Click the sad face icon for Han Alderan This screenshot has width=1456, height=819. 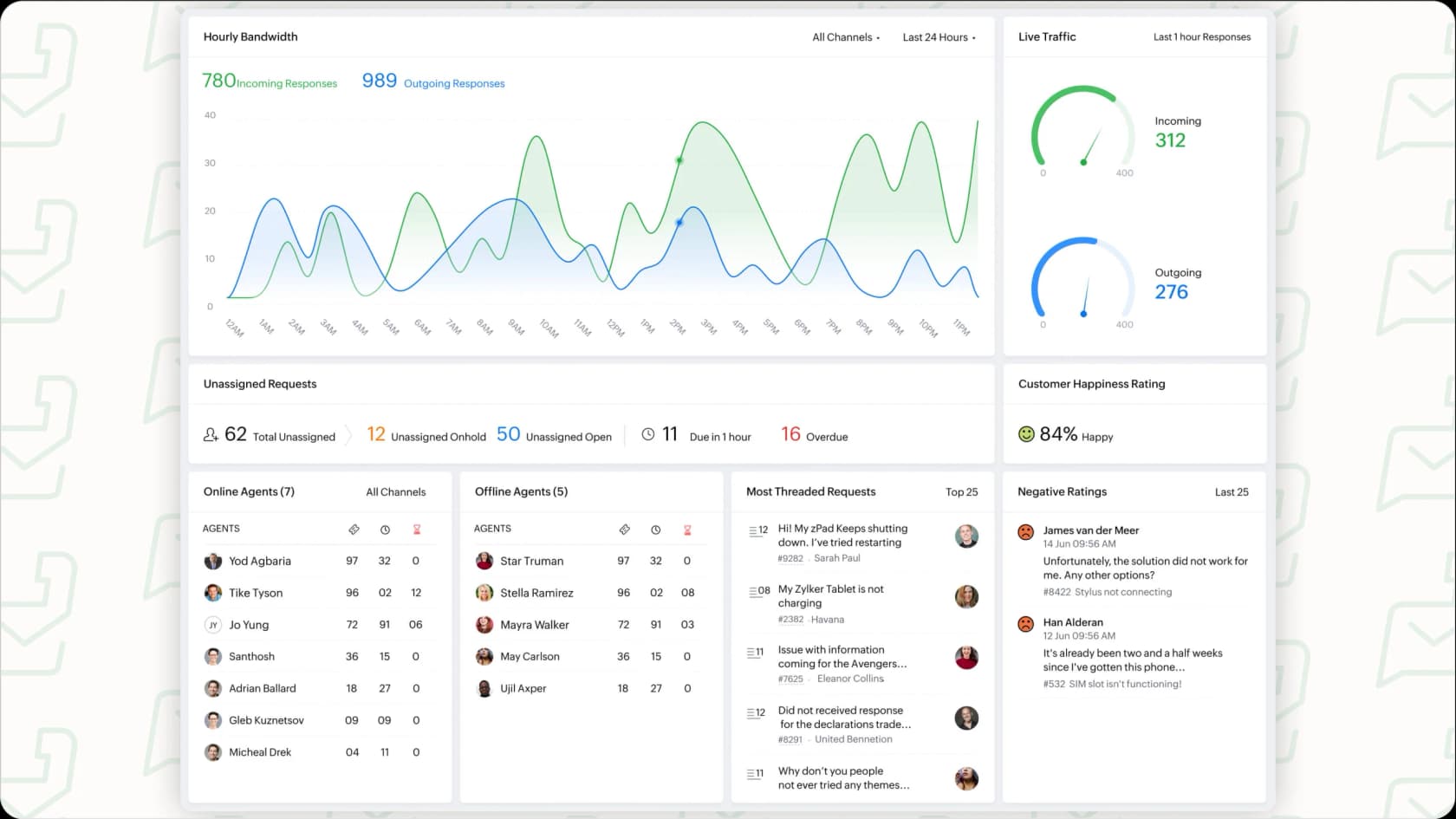pos(1025,624)
